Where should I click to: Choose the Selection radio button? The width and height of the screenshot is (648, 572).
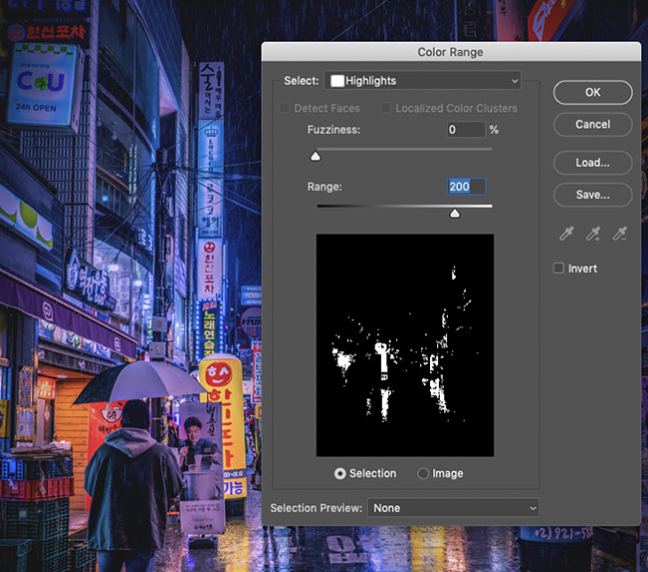click(x=341, y=473)
